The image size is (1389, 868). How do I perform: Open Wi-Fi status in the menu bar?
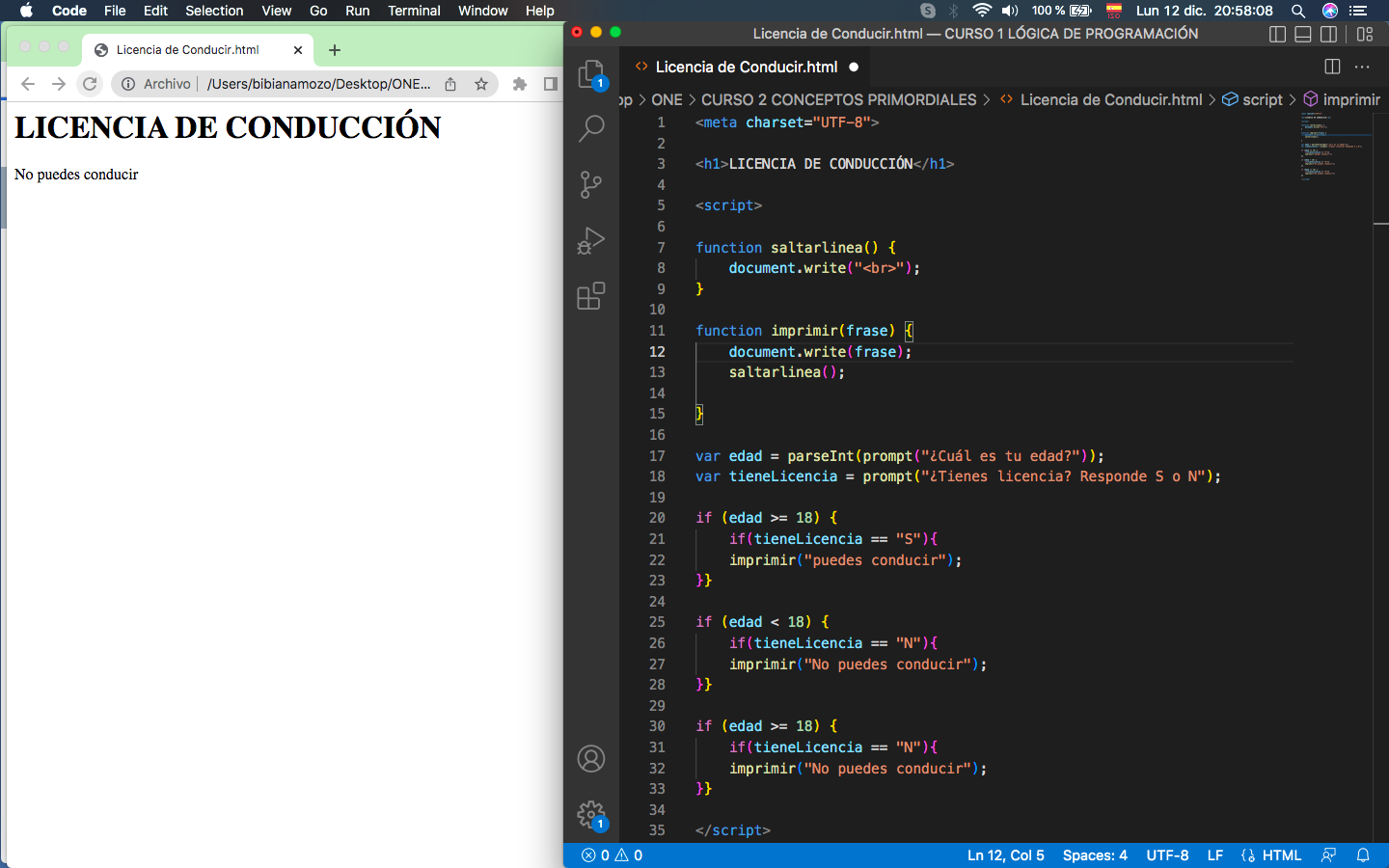(x=982, y=11)
